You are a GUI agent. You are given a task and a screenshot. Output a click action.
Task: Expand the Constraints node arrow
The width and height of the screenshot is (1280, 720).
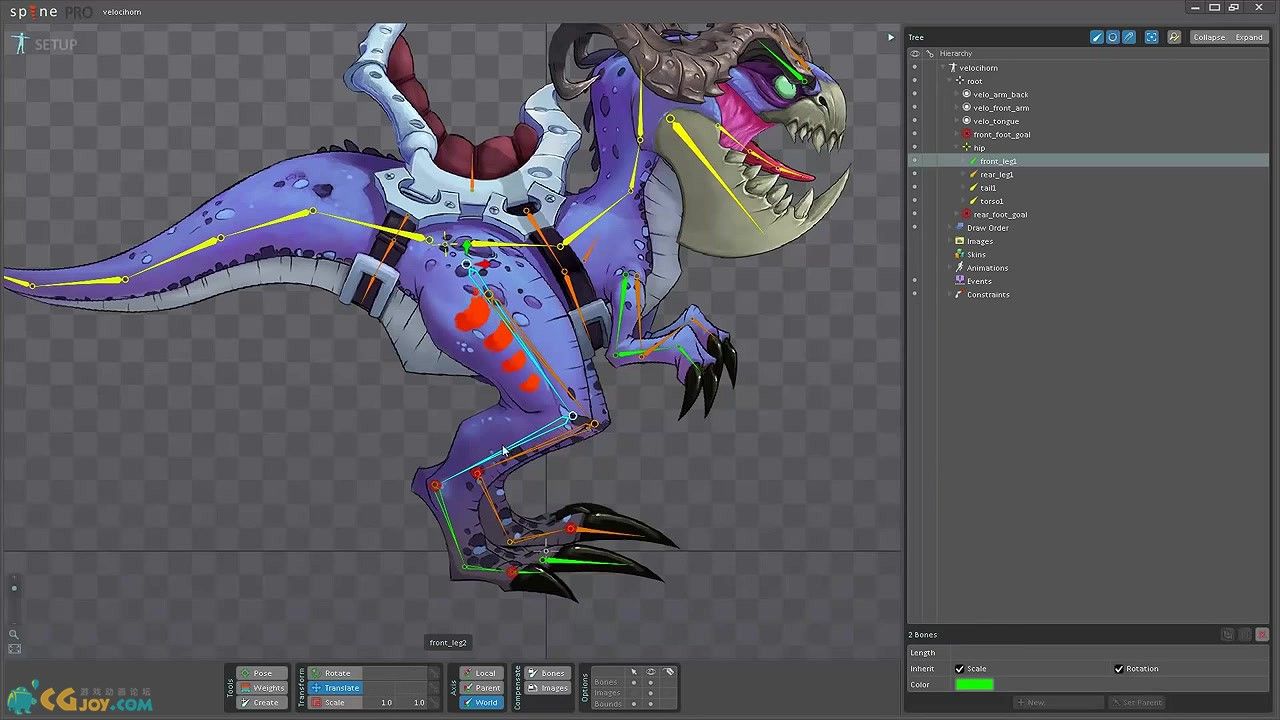949,294
